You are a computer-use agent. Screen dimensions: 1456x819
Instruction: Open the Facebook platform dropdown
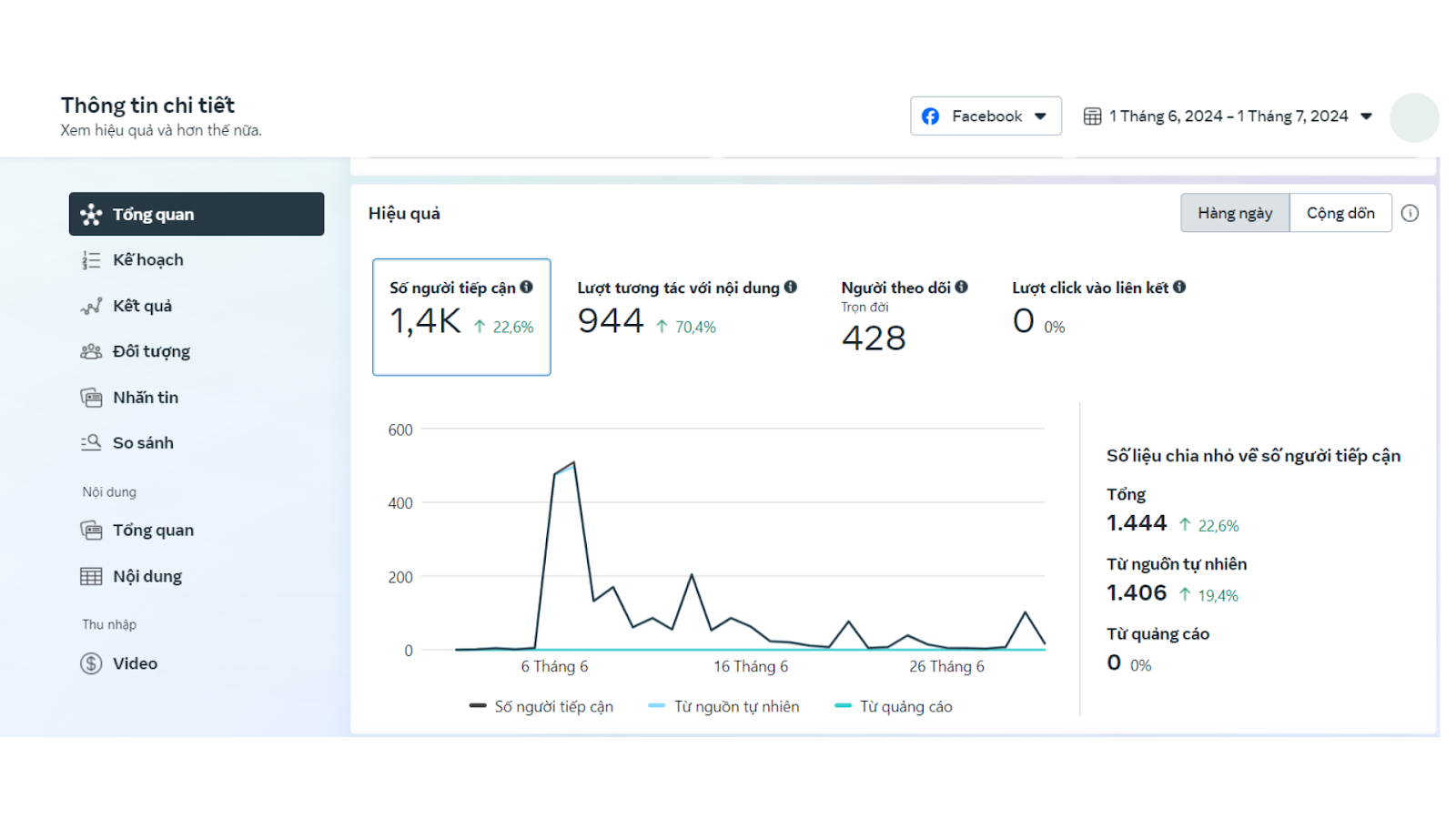point(986,116)
